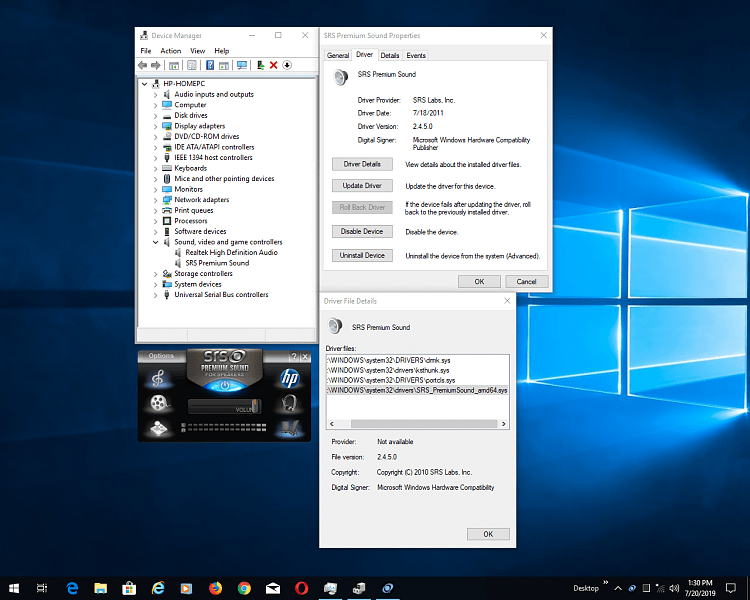
Task: Open the Windows Start menu
Action: 14,588
